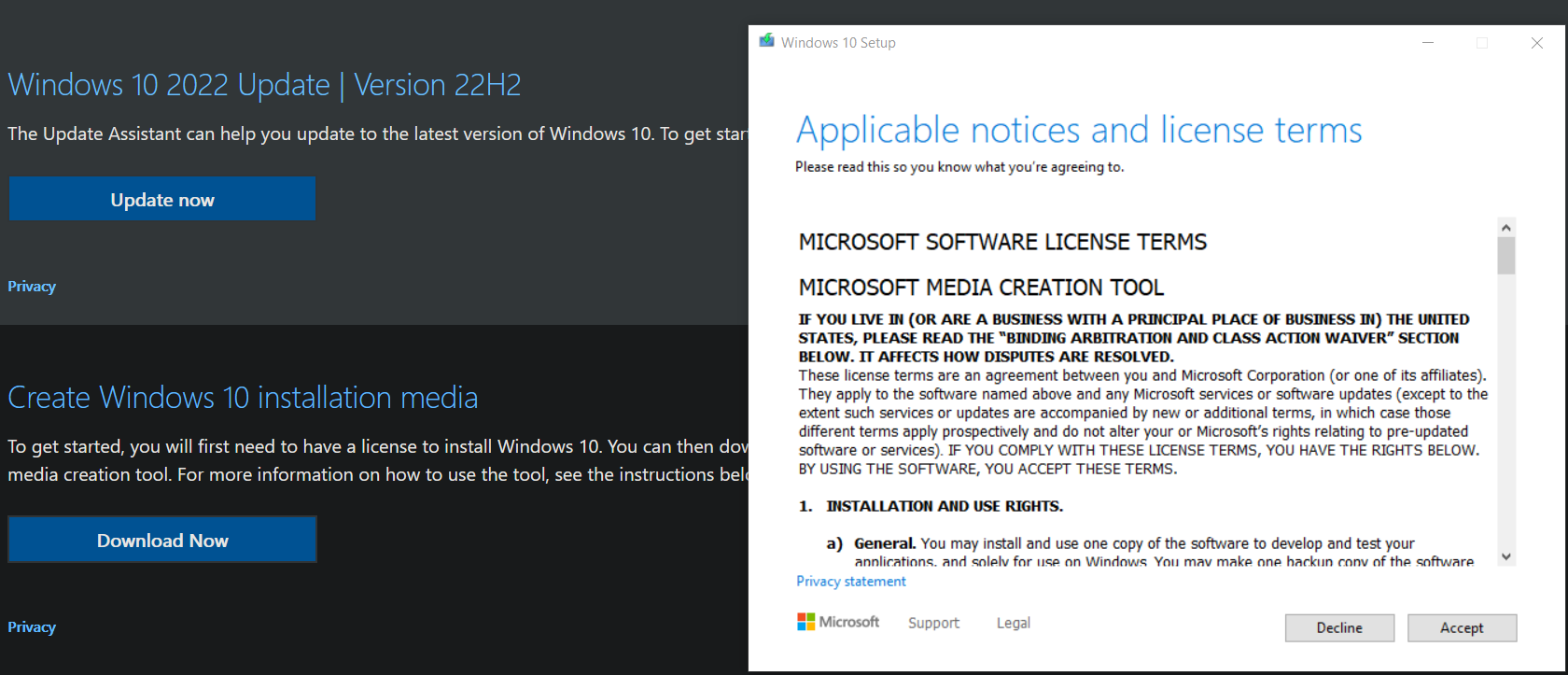Select Create Windows 10 installation media heading
1568x675 pixels.
tap(243, 398)
